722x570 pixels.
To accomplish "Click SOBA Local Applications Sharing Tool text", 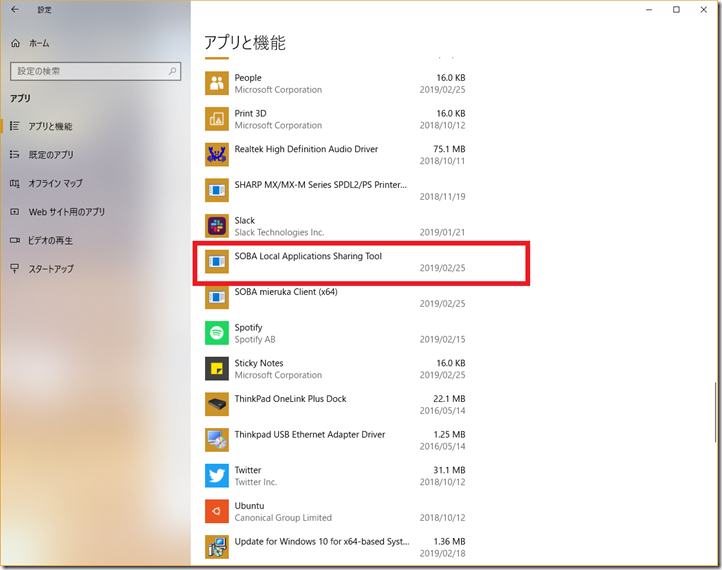I will (308, 256).
